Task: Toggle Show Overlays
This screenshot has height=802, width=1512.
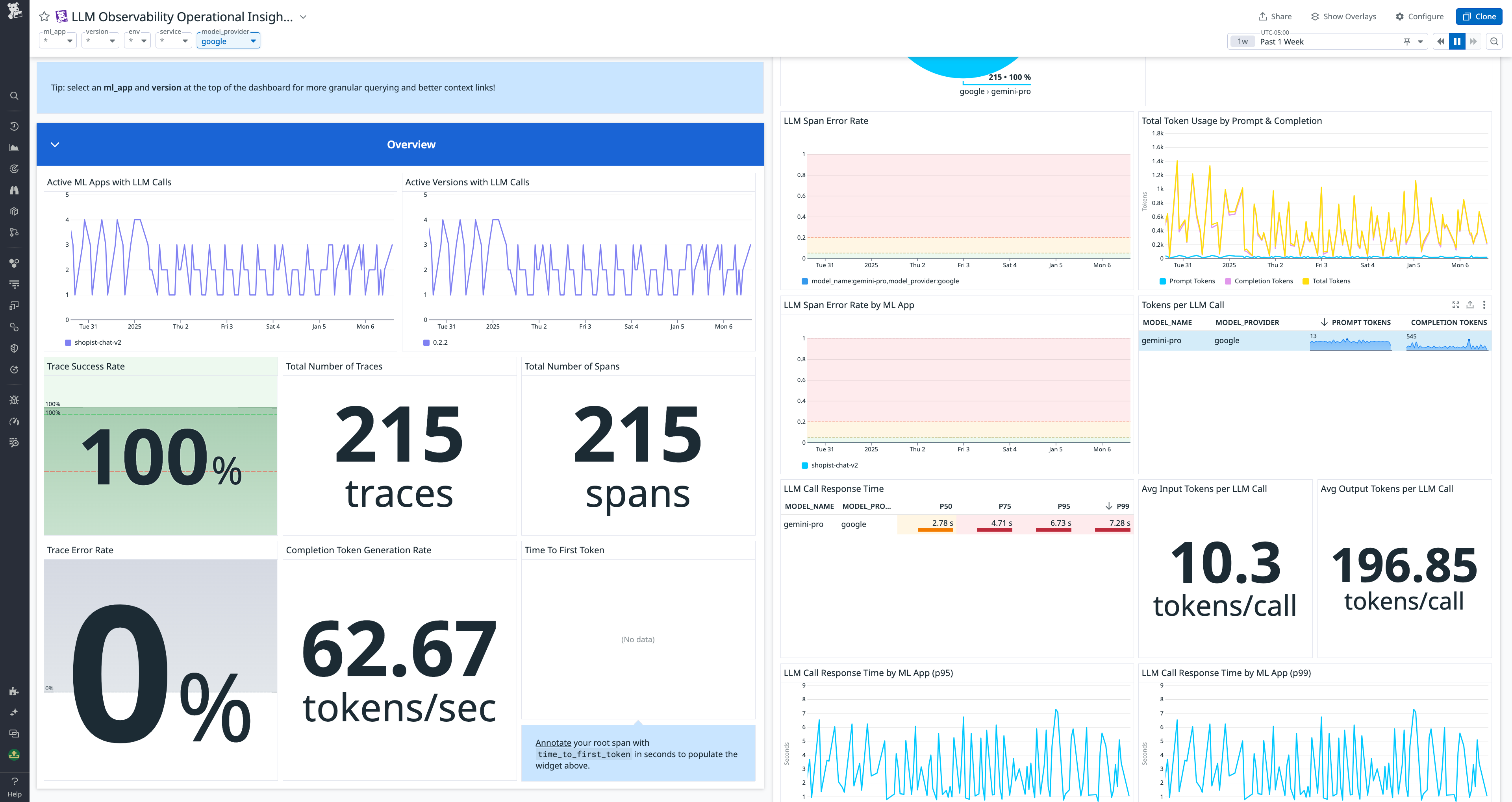Action: click(1343, 17)
